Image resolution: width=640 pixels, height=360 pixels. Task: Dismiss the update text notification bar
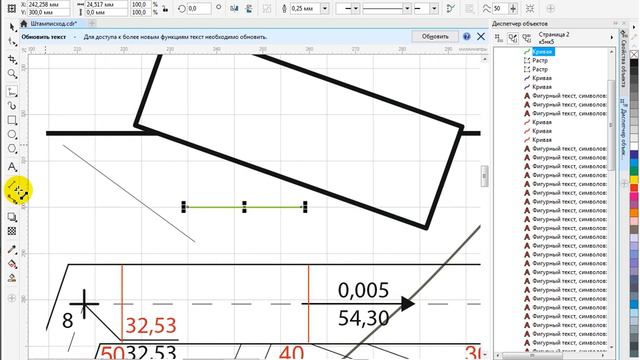tap(481, 36)
